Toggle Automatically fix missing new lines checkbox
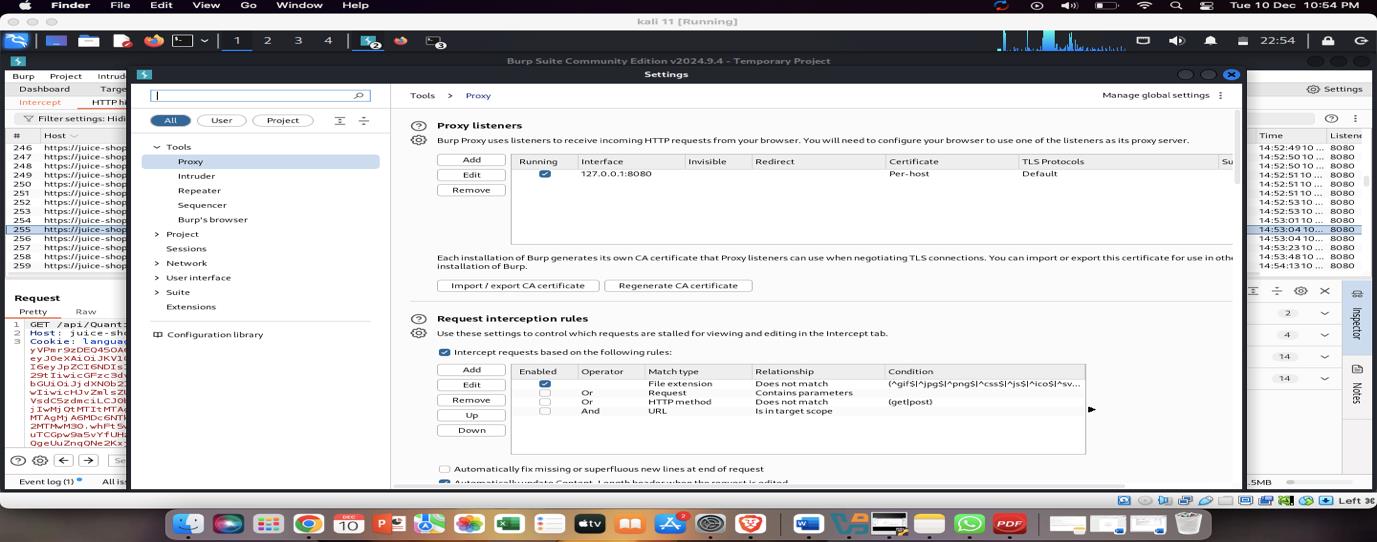 tap(444, 469)
